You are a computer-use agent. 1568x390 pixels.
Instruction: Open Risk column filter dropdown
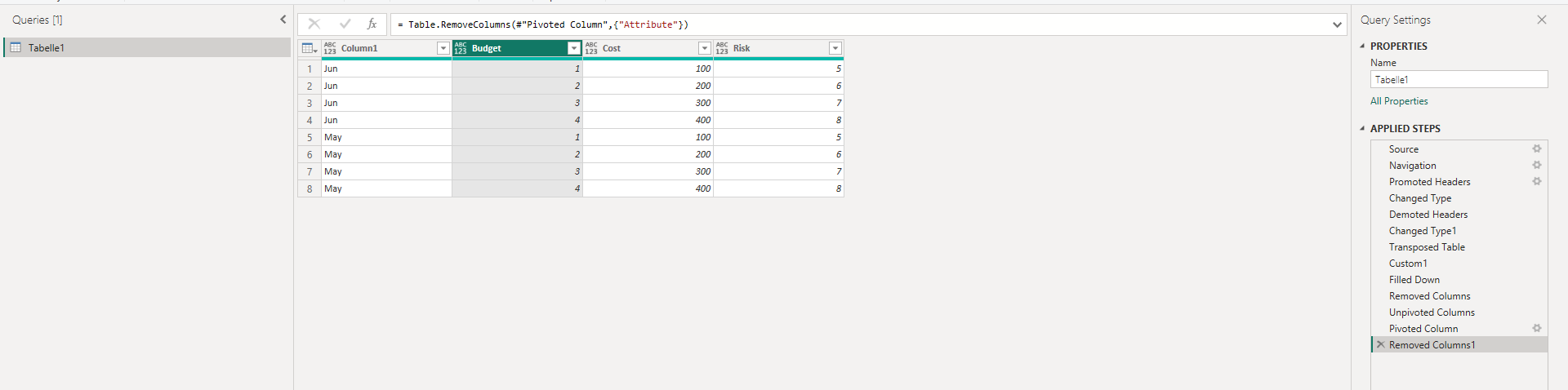[x=835, y=48]
